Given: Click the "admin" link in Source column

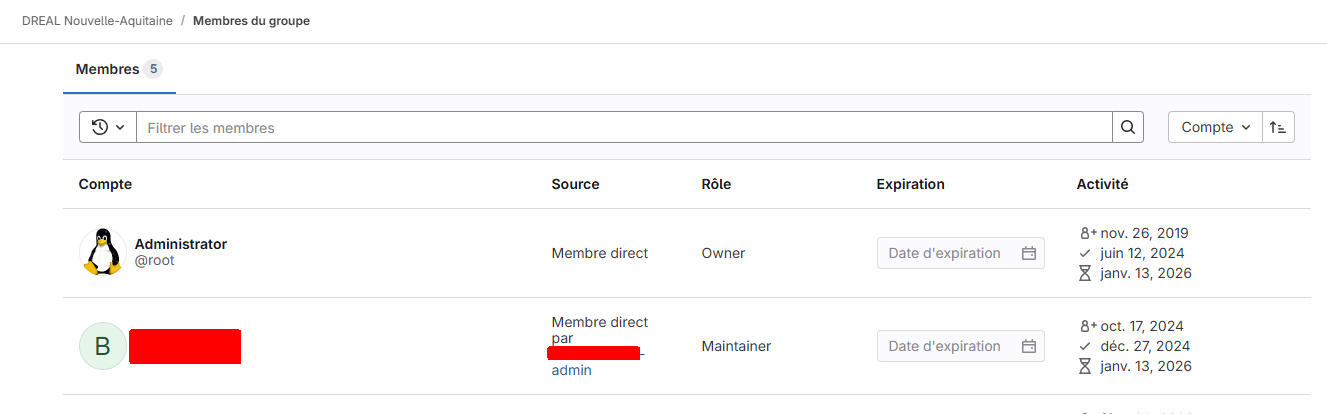Looking at the screenshot, I should [571, 370].
